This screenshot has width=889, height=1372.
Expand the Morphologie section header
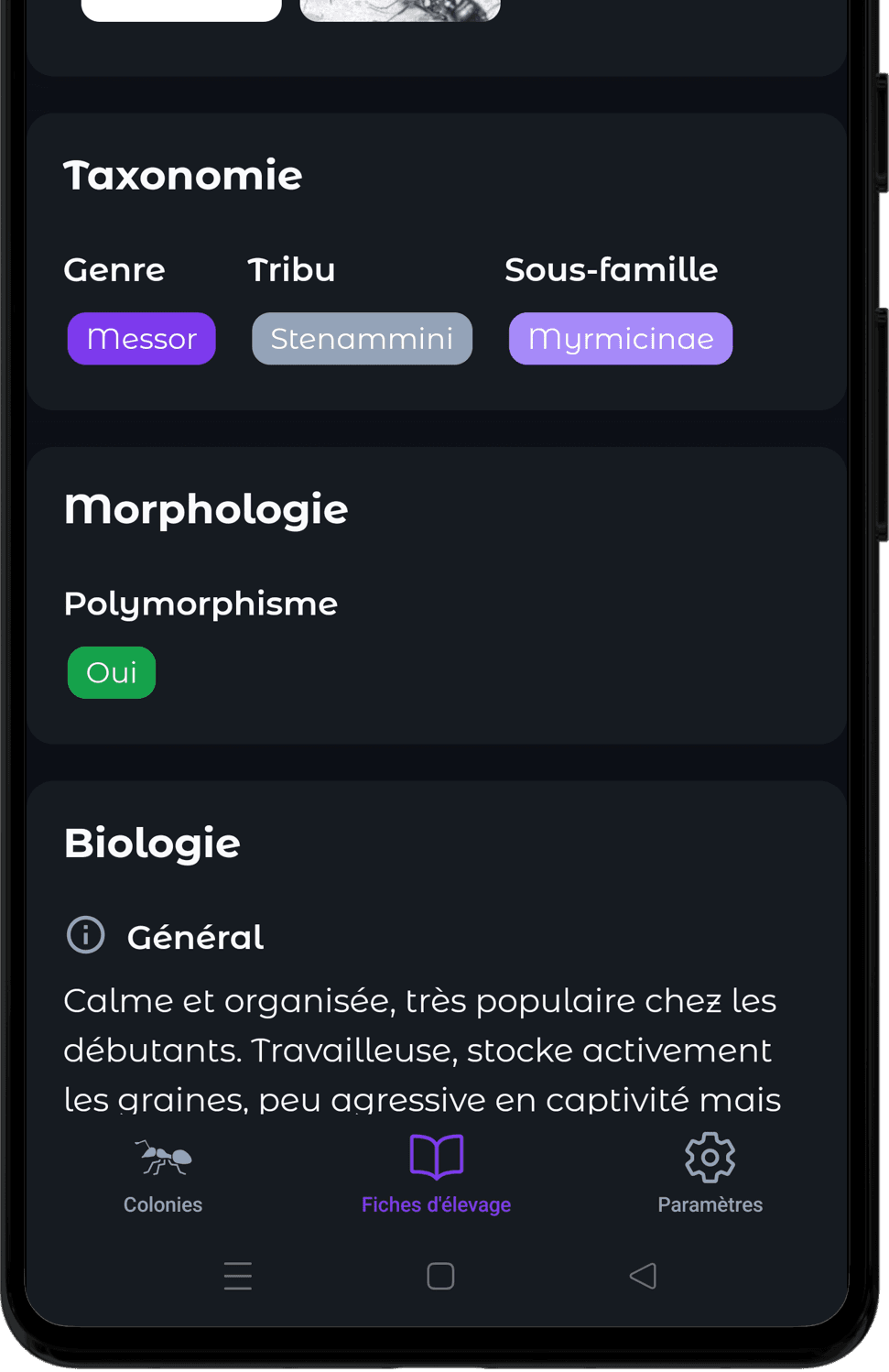(205, 509)
